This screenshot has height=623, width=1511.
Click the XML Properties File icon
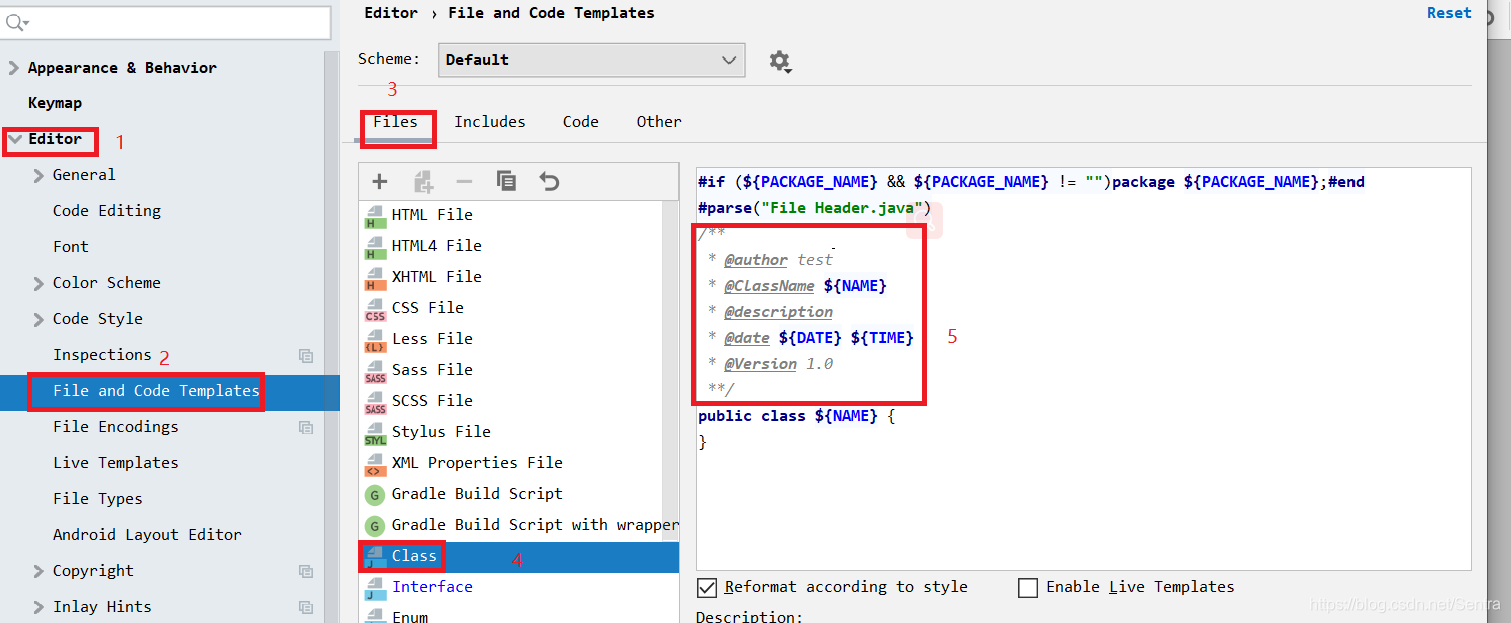tap(375, 463)
